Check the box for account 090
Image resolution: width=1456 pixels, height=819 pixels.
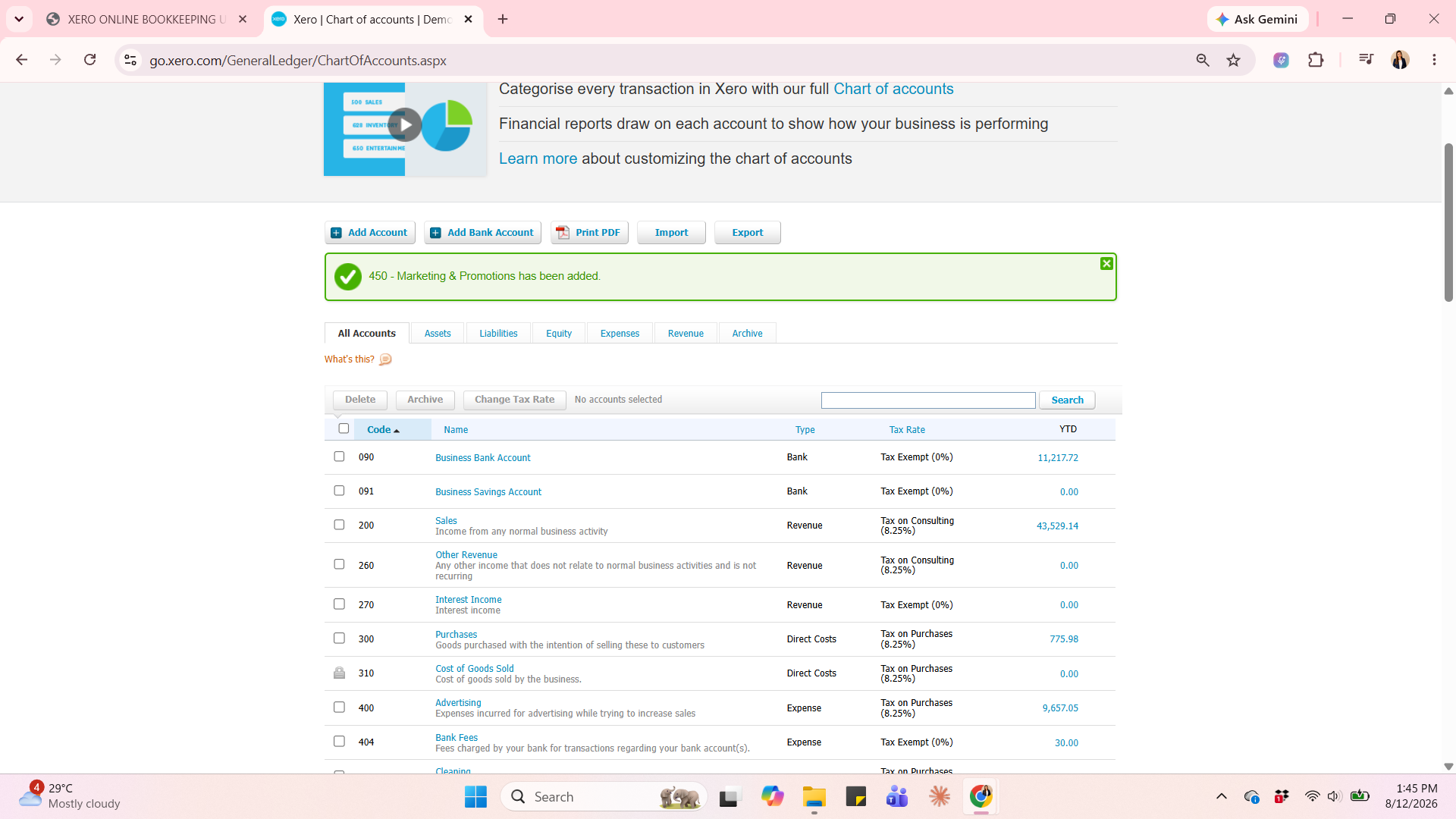pos(339,457)
